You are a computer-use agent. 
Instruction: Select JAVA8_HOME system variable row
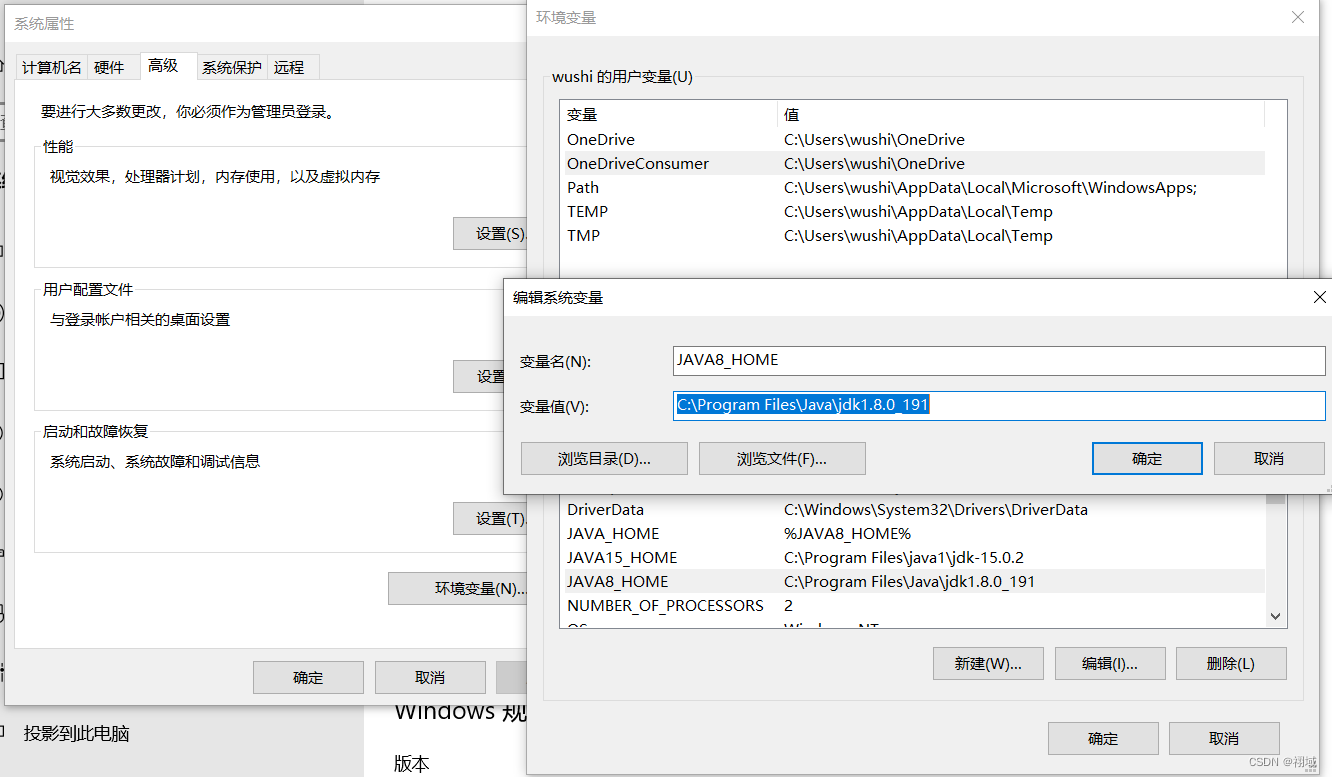[912, 582]
